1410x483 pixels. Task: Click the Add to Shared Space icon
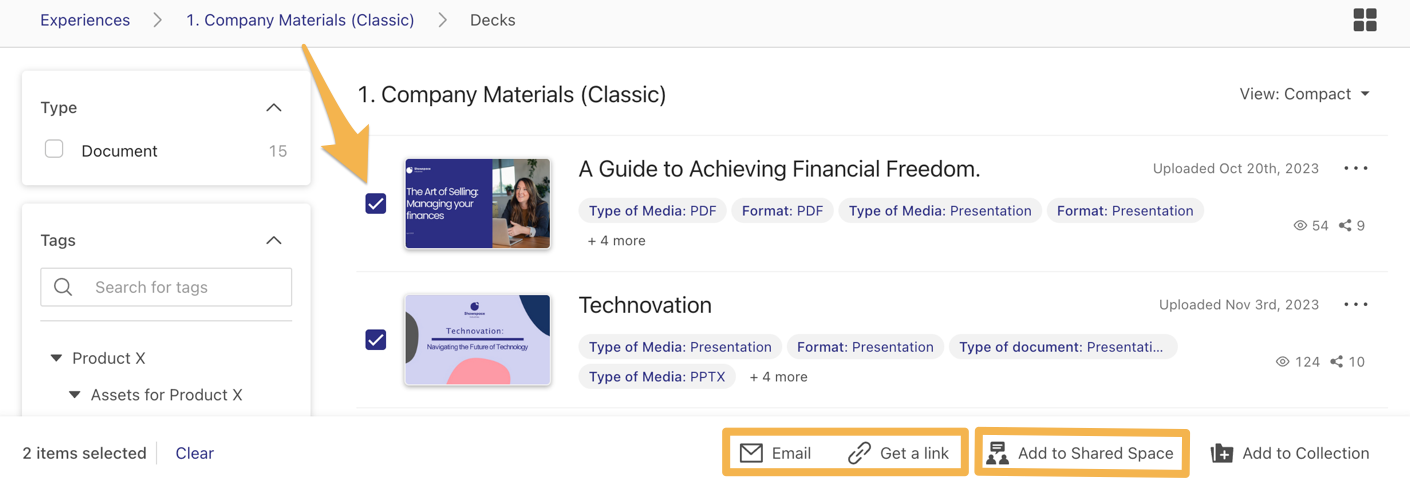(x=997, y=453)
